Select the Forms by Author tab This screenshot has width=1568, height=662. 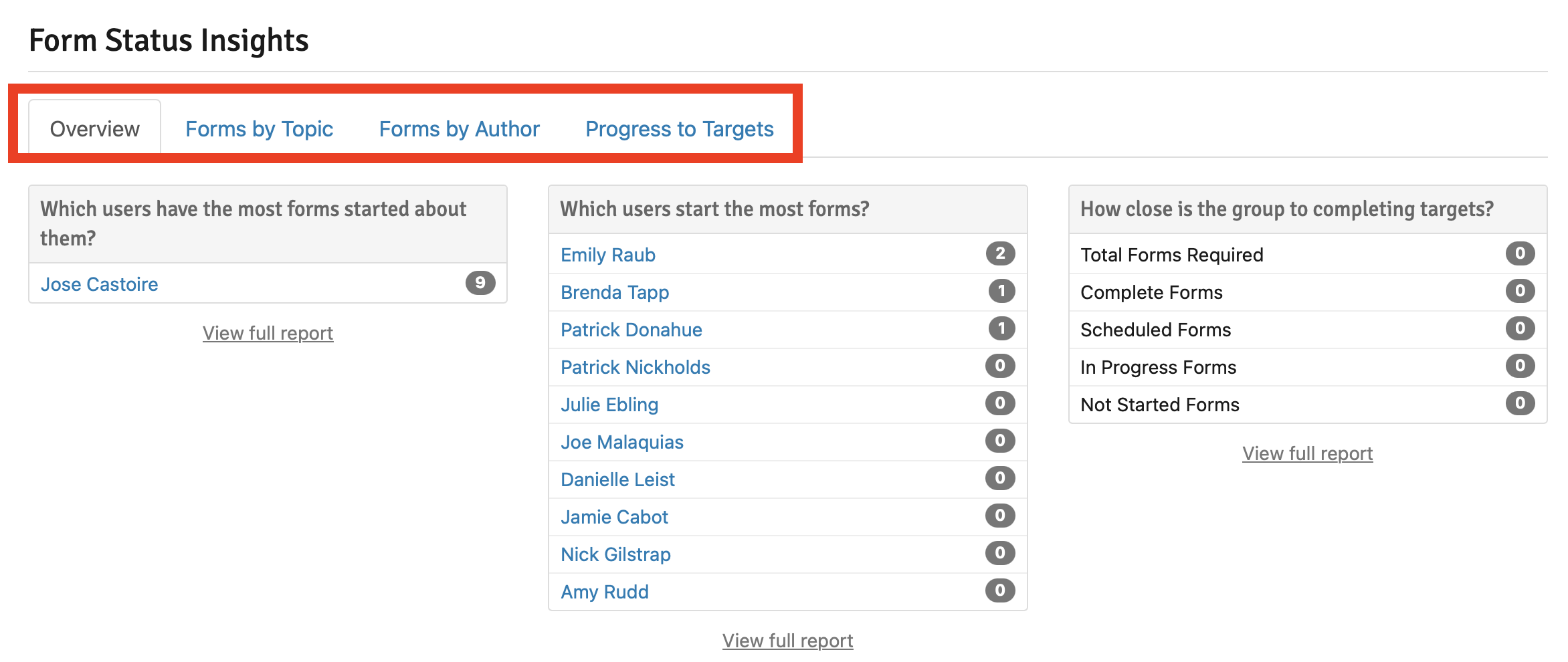459,129
